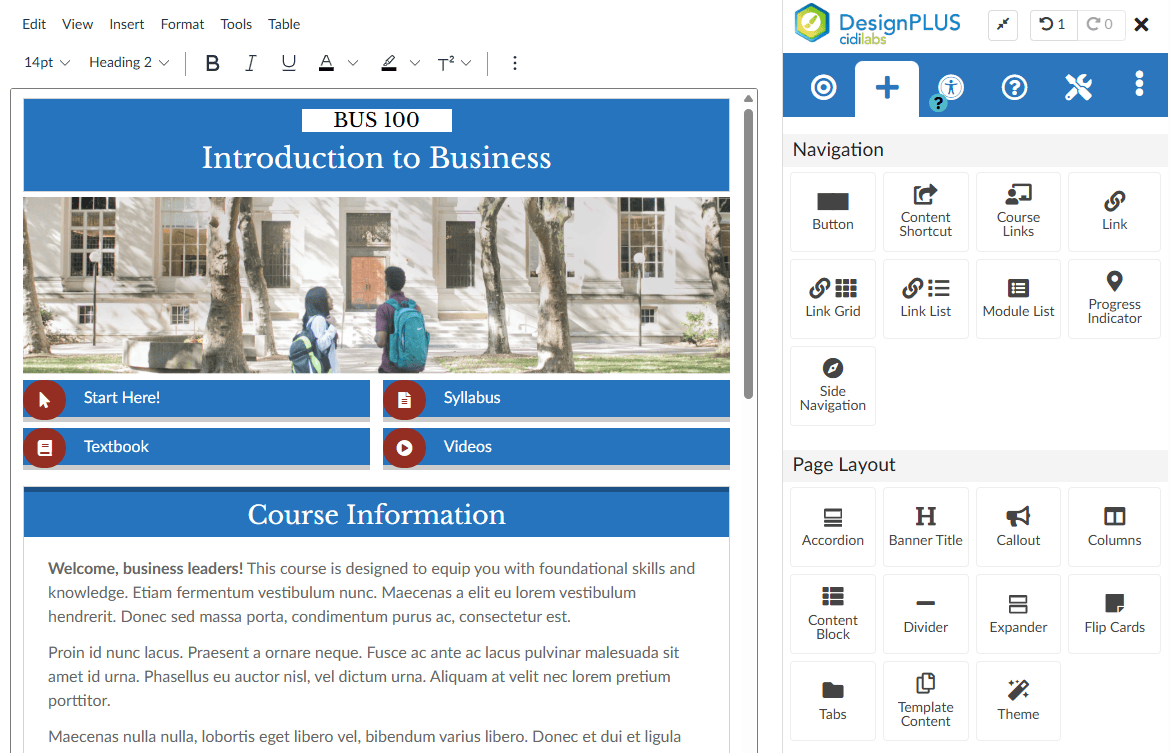
Task: Click the Undo button in DesignPLUS header
Action: [x=1053, y=25]
